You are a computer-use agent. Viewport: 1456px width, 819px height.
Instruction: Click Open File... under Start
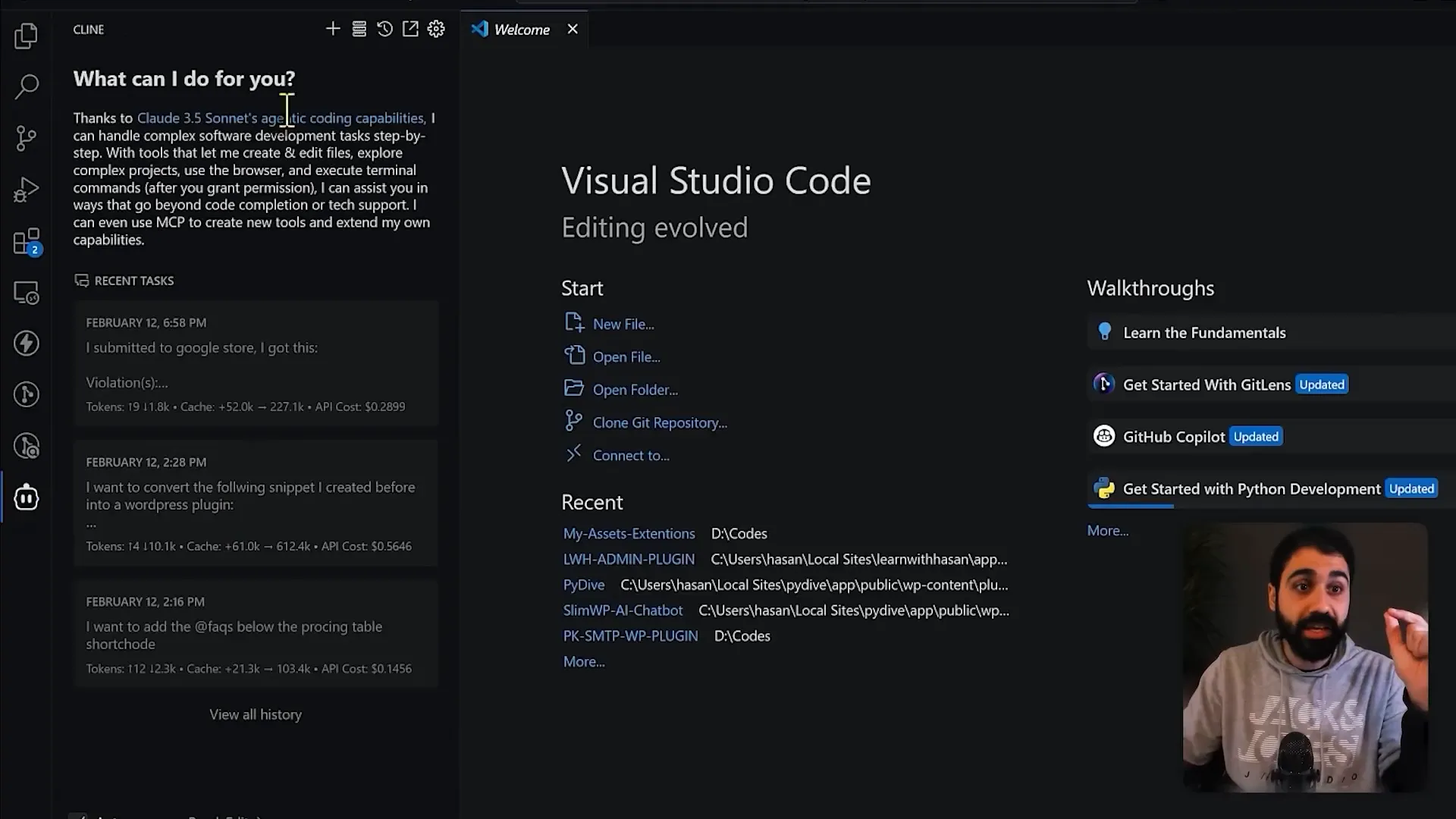click(626, 356)
